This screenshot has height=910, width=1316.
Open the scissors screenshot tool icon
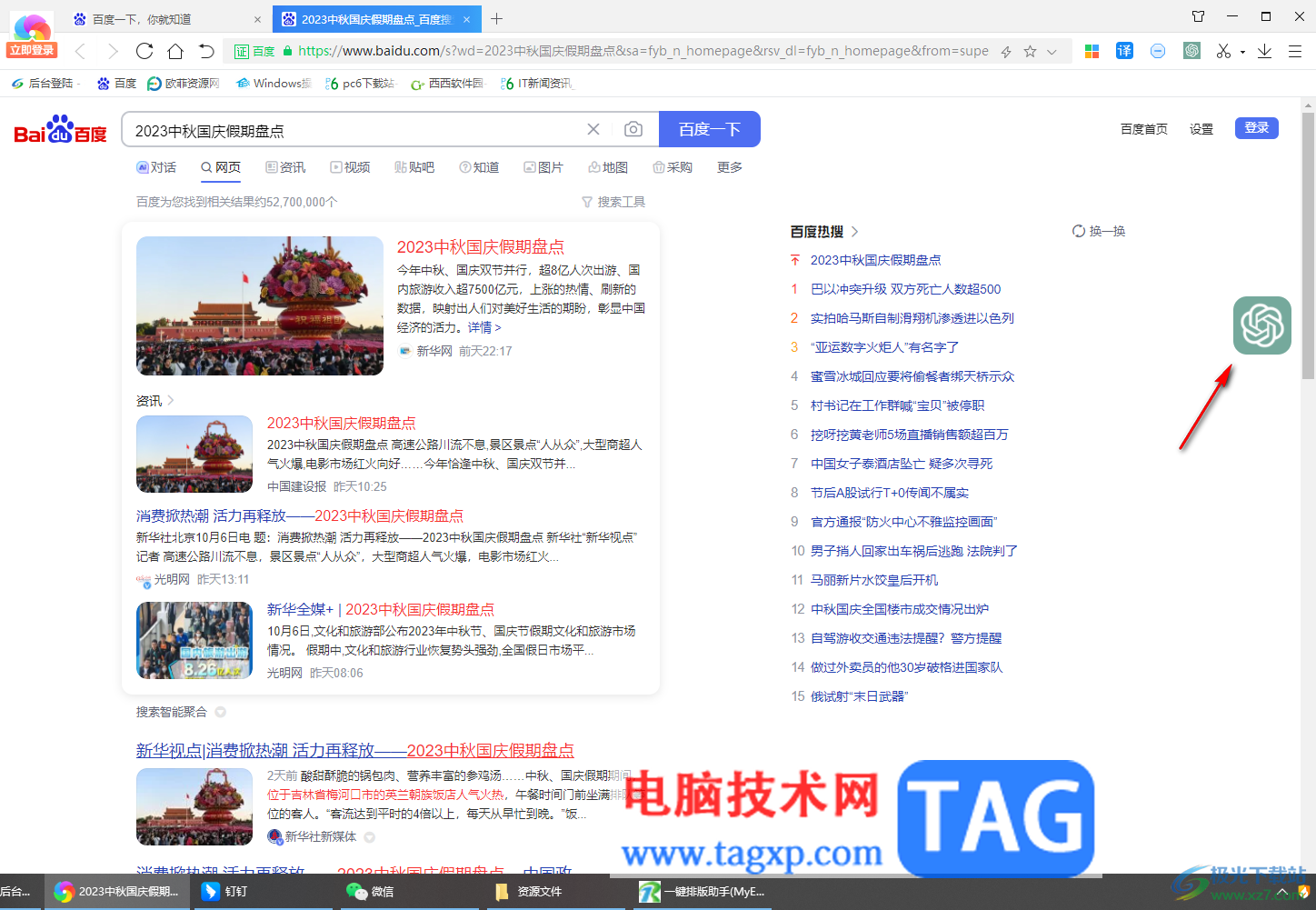[x=1224, y=51]
